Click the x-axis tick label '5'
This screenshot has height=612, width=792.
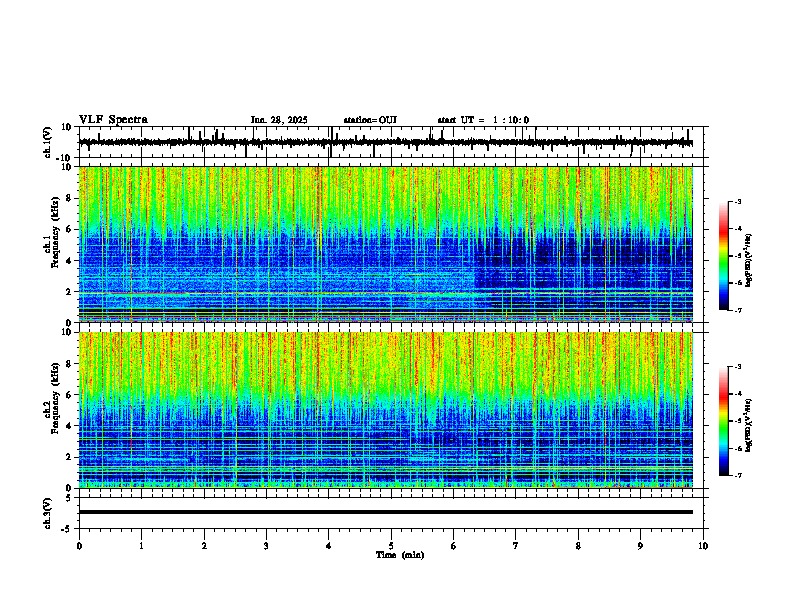tap(391, 546)
